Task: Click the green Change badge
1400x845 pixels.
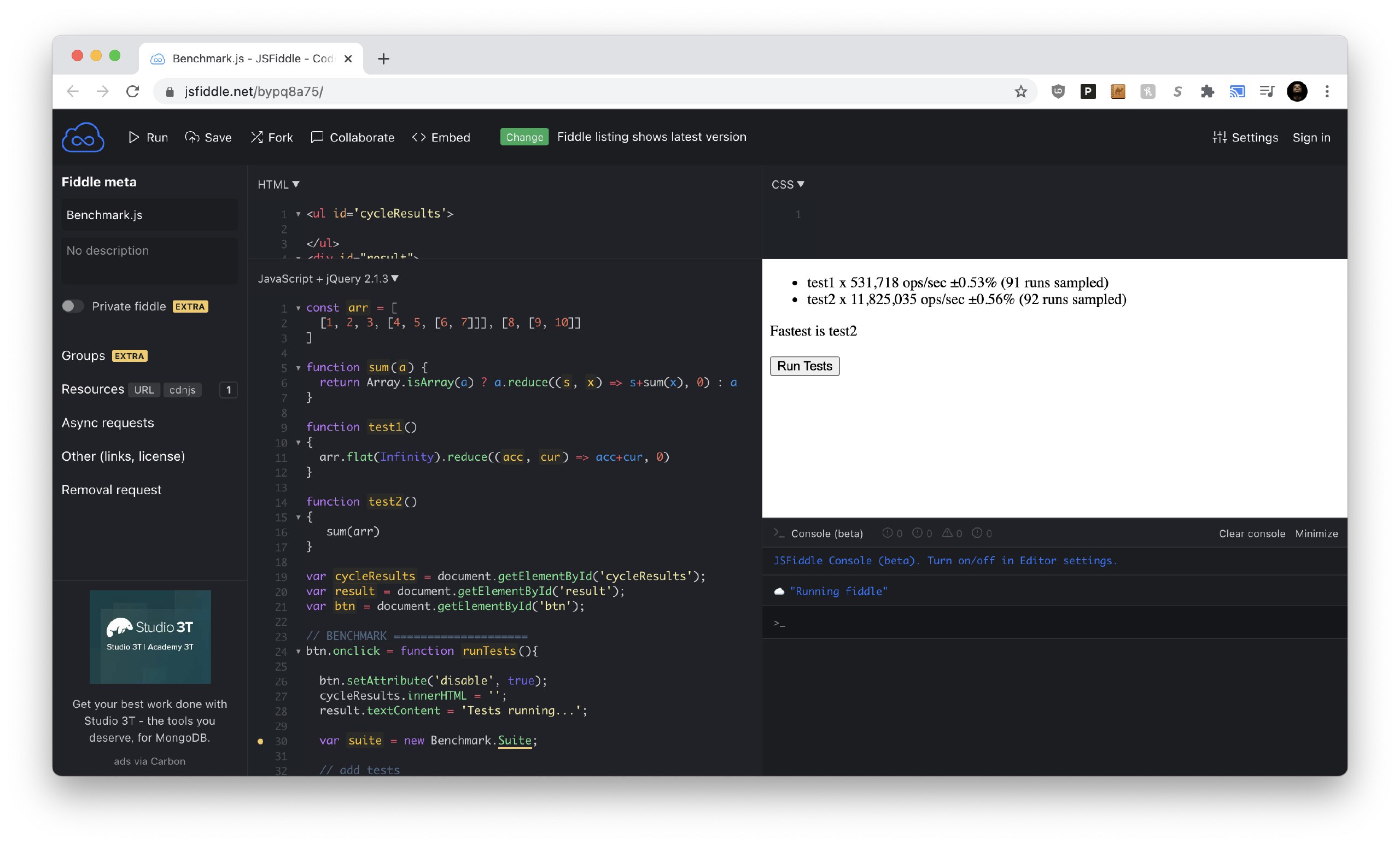Action: [x=524, y=137]
